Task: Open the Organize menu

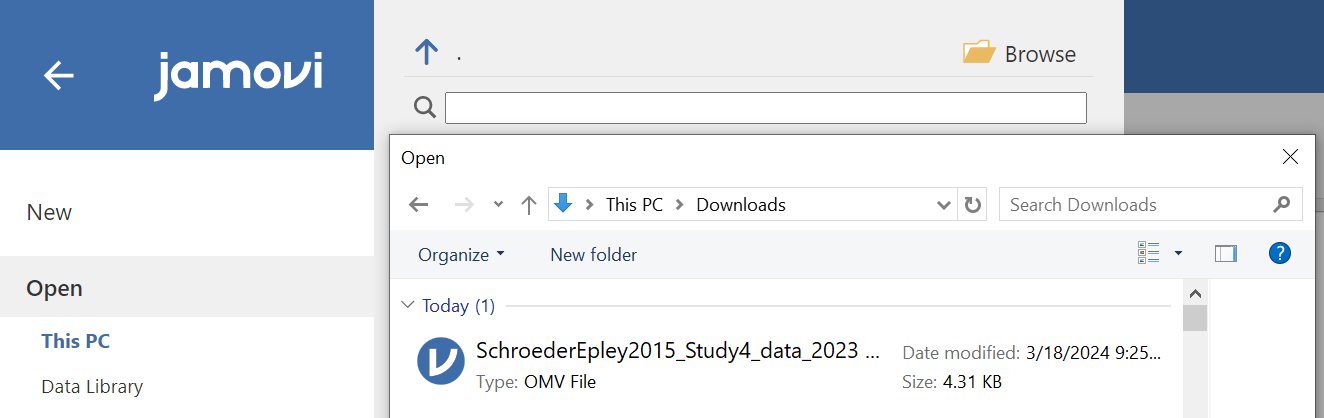Action: [461, 255]
